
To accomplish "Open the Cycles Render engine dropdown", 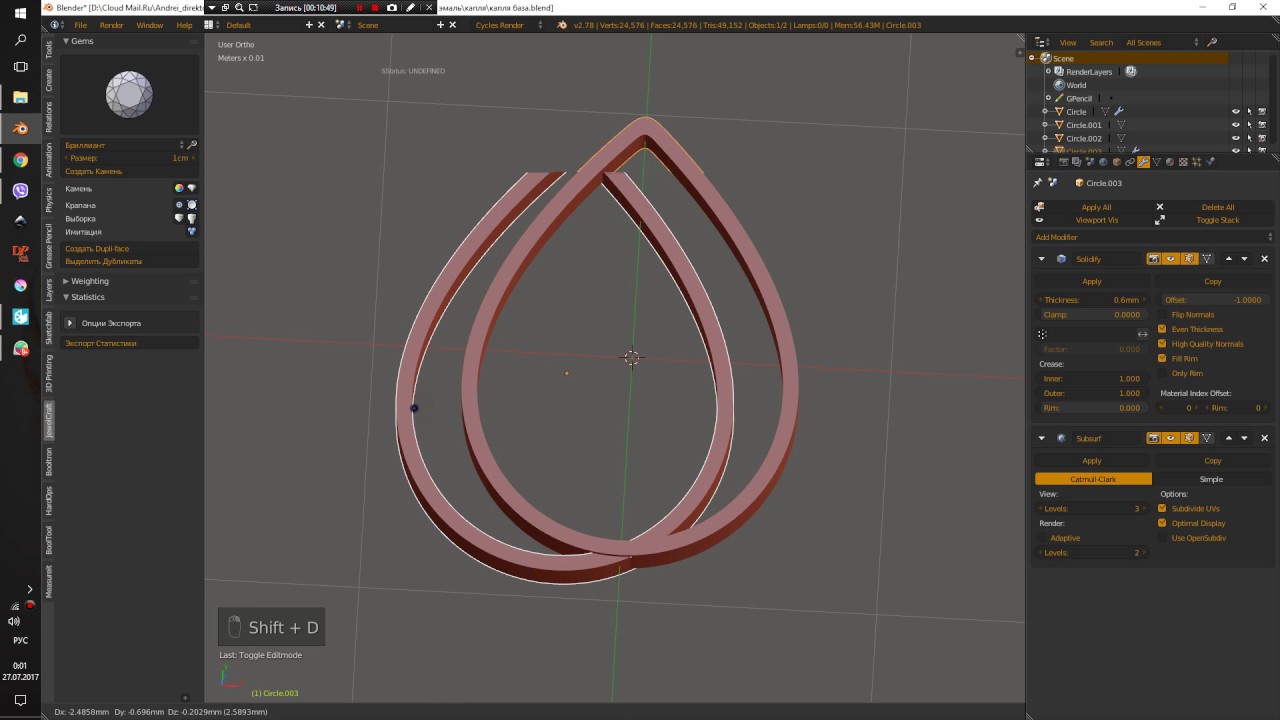I will 507,25.
